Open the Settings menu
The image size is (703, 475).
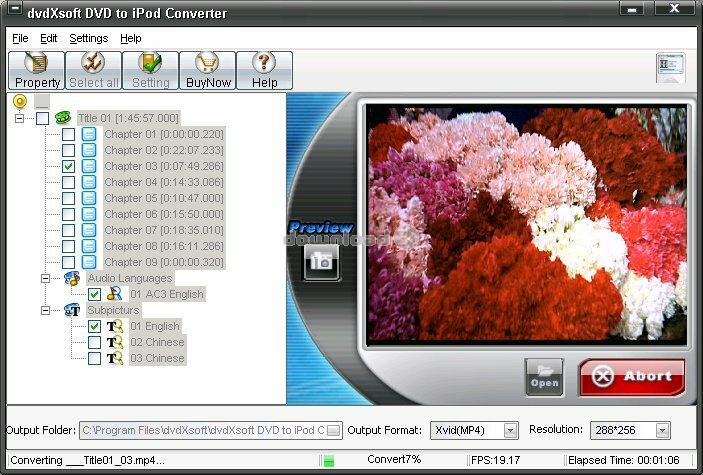tap(89, 39)
